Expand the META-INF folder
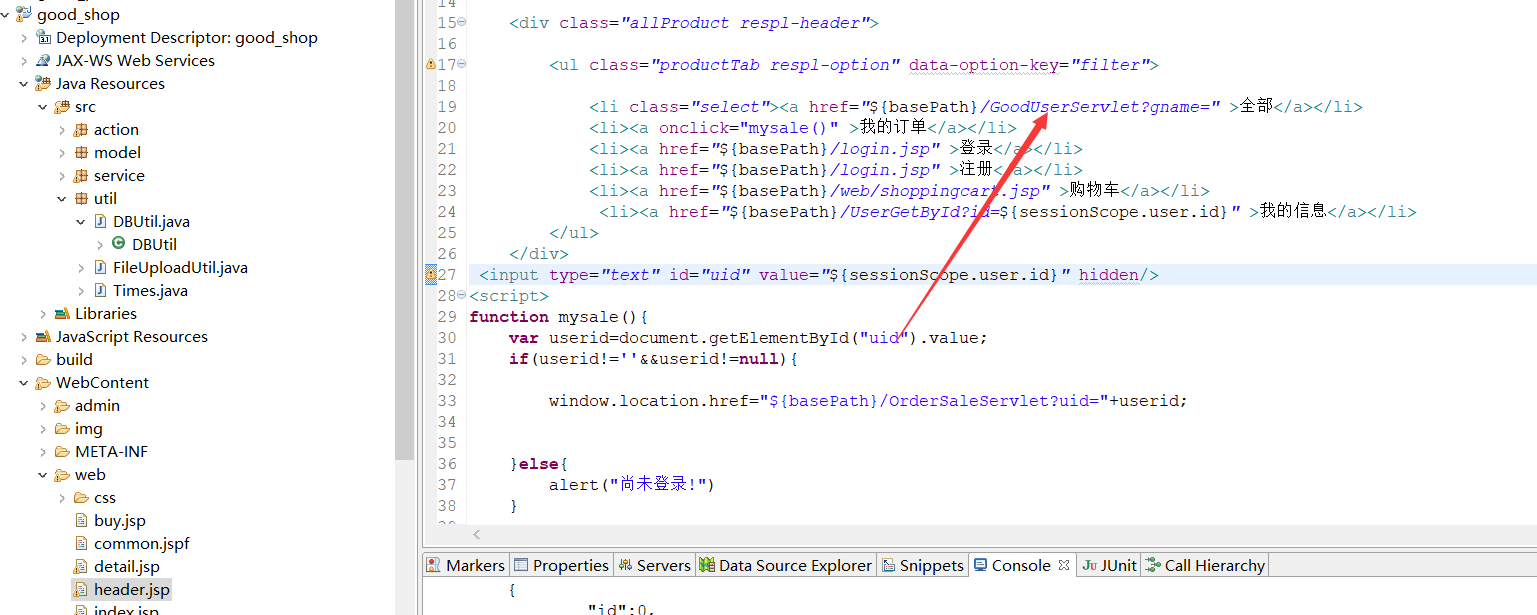1537x615 pixels. (43, 451)
